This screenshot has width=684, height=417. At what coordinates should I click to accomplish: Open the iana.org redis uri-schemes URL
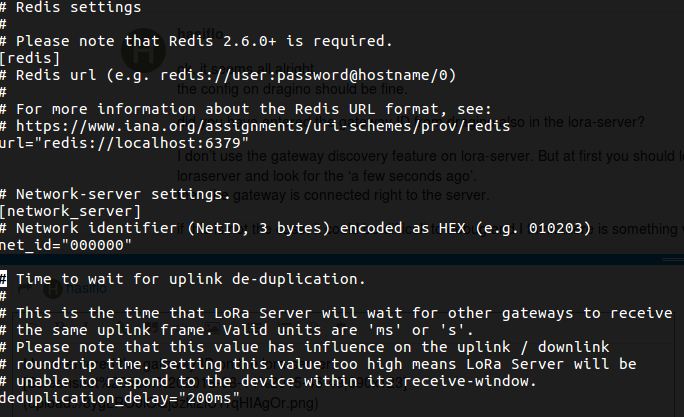click(x=263, y=126)
